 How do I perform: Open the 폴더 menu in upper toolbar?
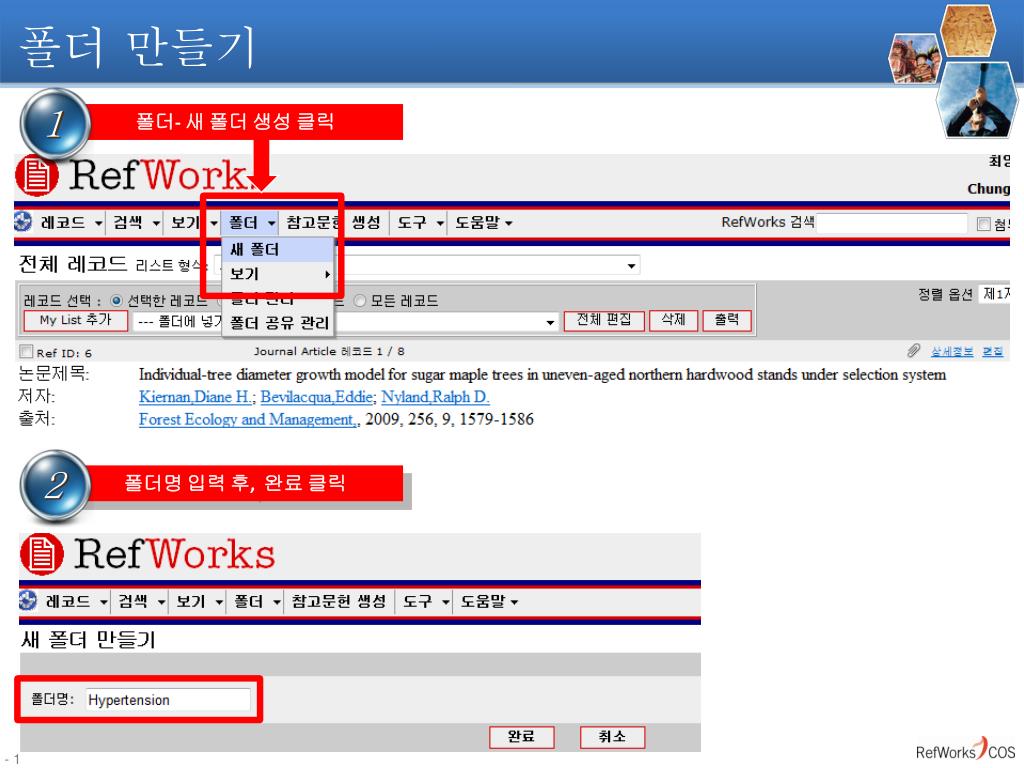(251, 222)
